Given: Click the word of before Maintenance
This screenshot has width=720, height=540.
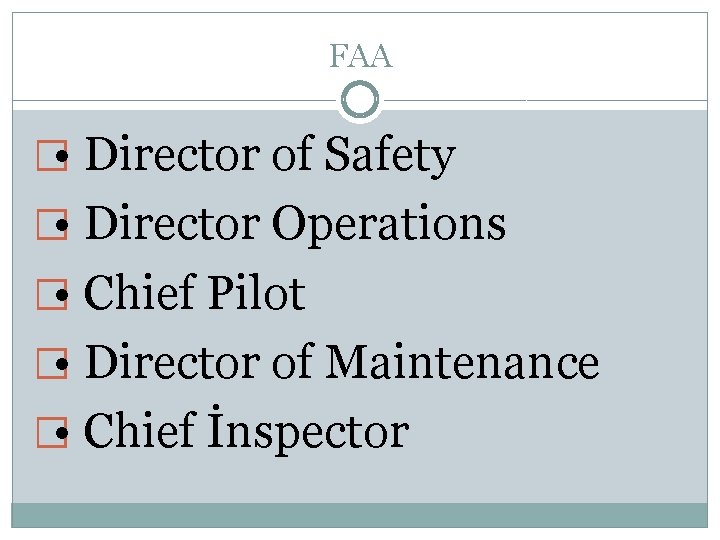Looking at the screenshot, I should [294, 363].
